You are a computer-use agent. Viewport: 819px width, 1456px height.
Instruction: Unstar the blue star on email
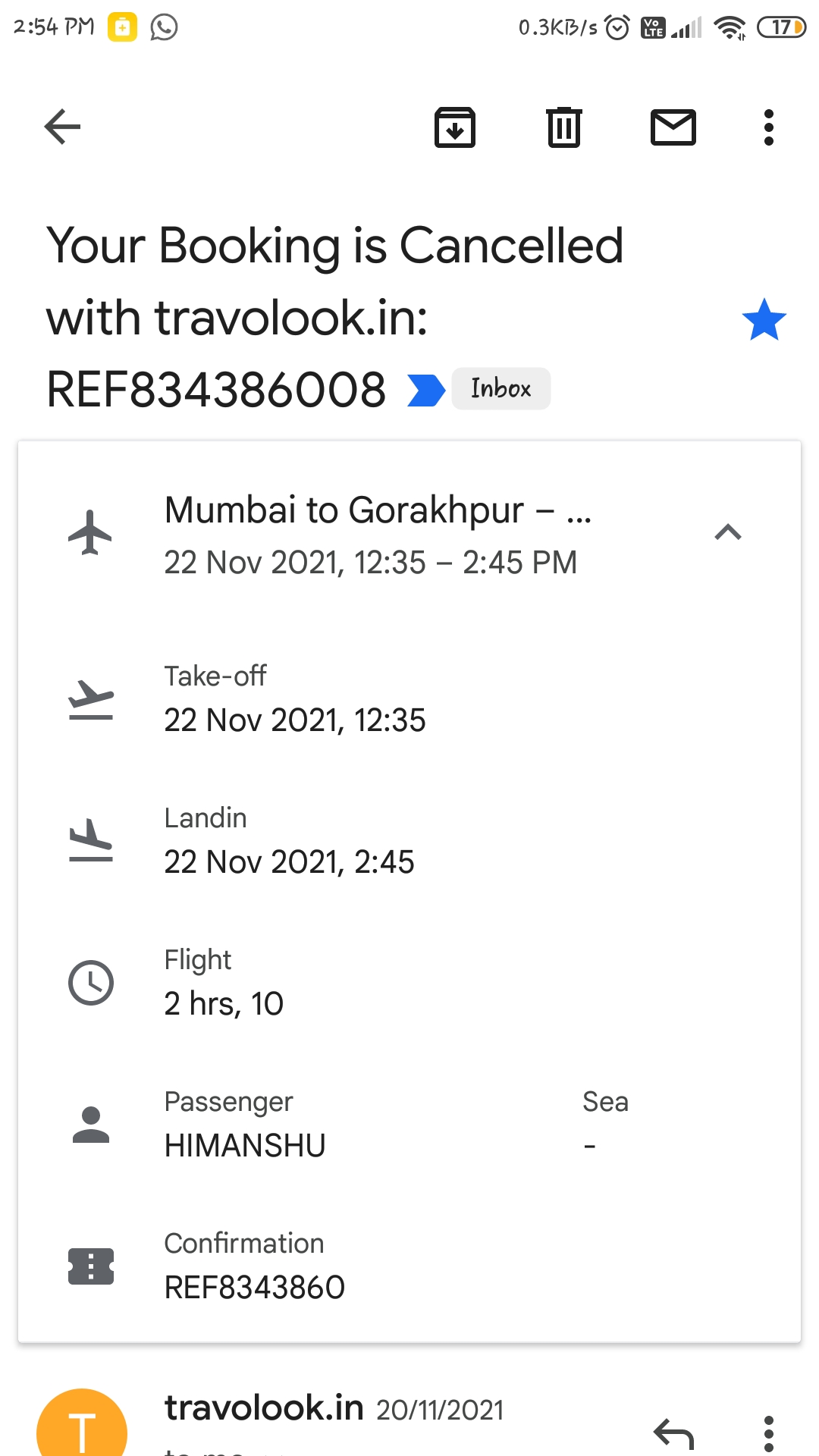coord(764,319)
